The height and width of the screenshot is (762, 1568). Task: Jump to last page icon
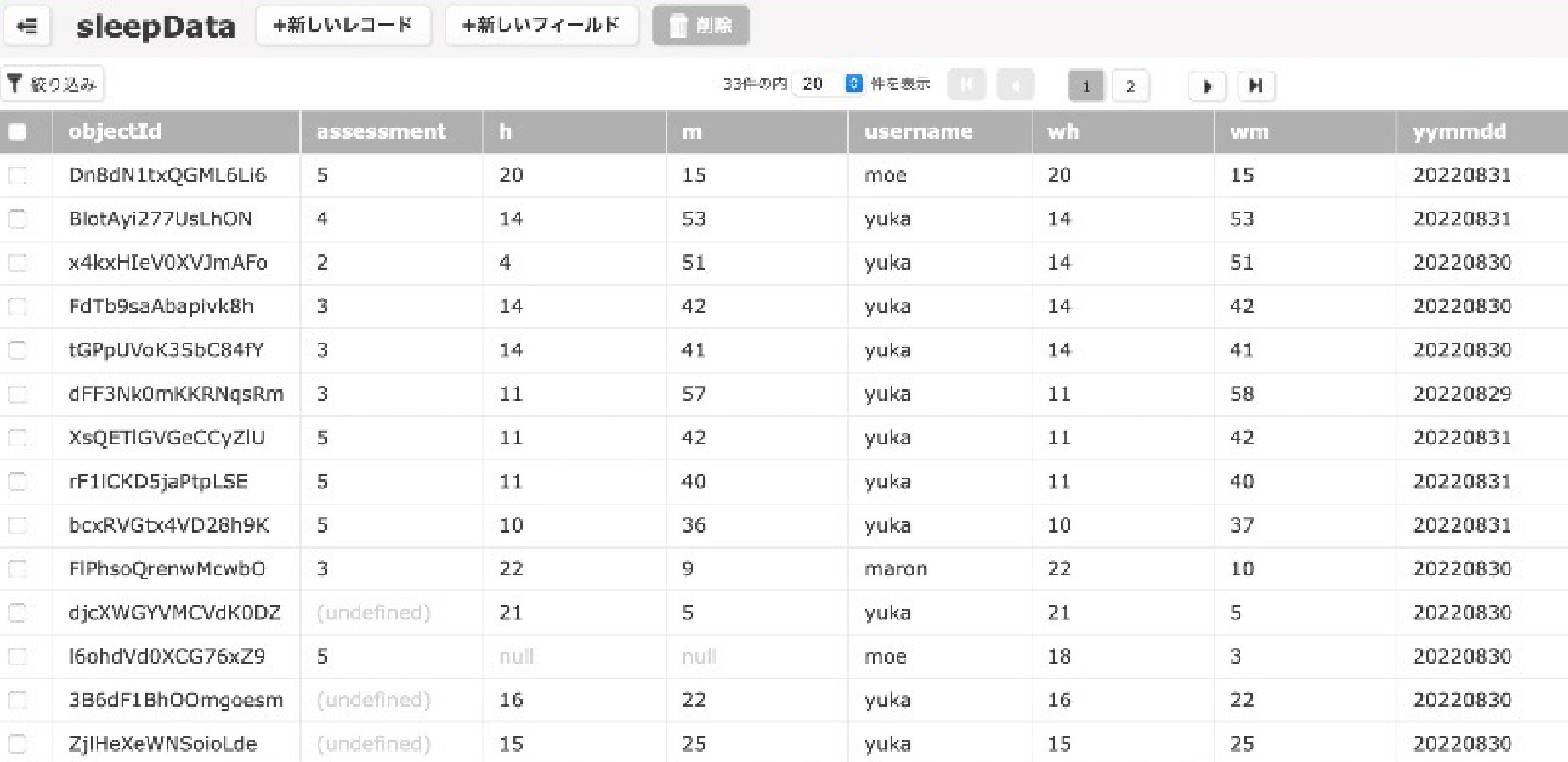pyautogui.click(x=1255, y=86)
